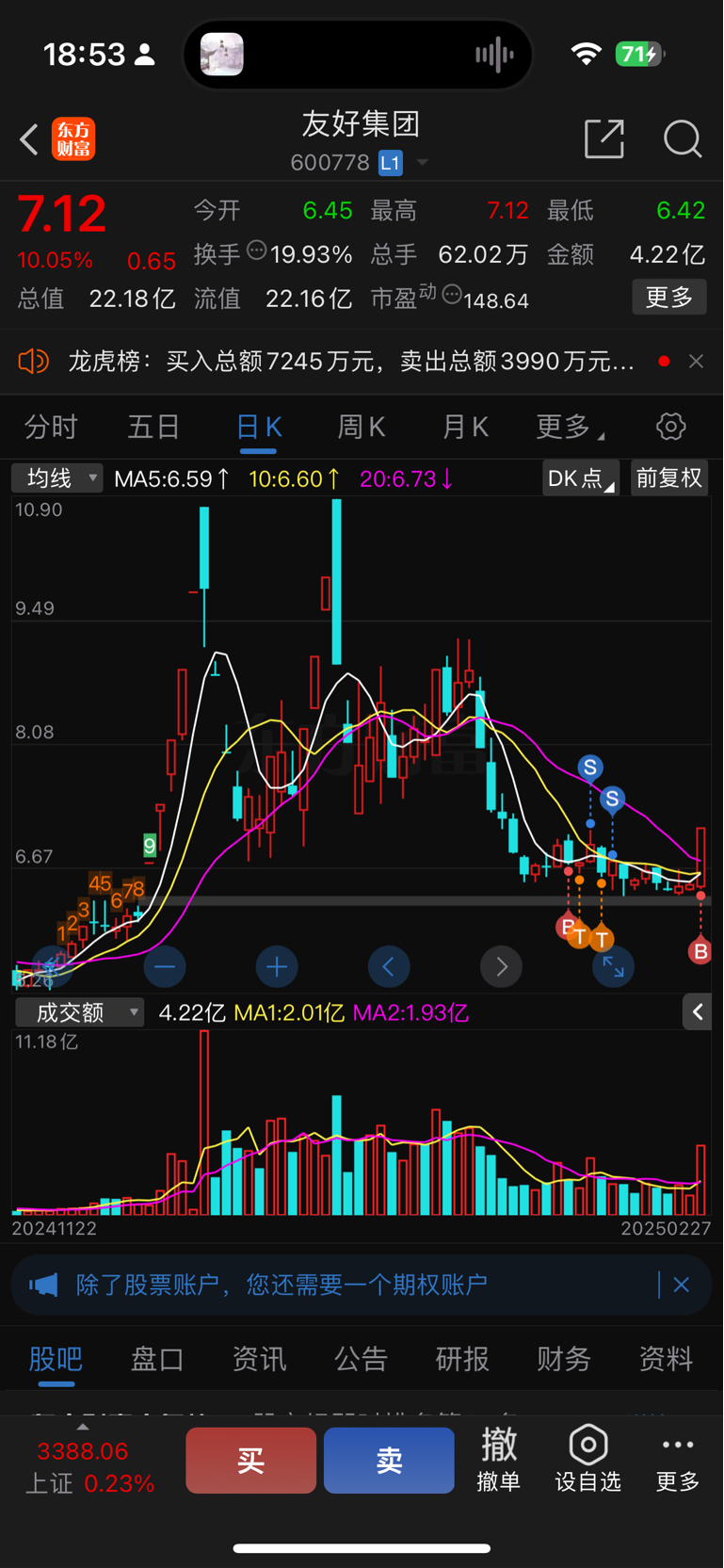Tap the Dynamic Island app thumbnail
This screenshot has height=1568, width=724.
coord(222,55)
